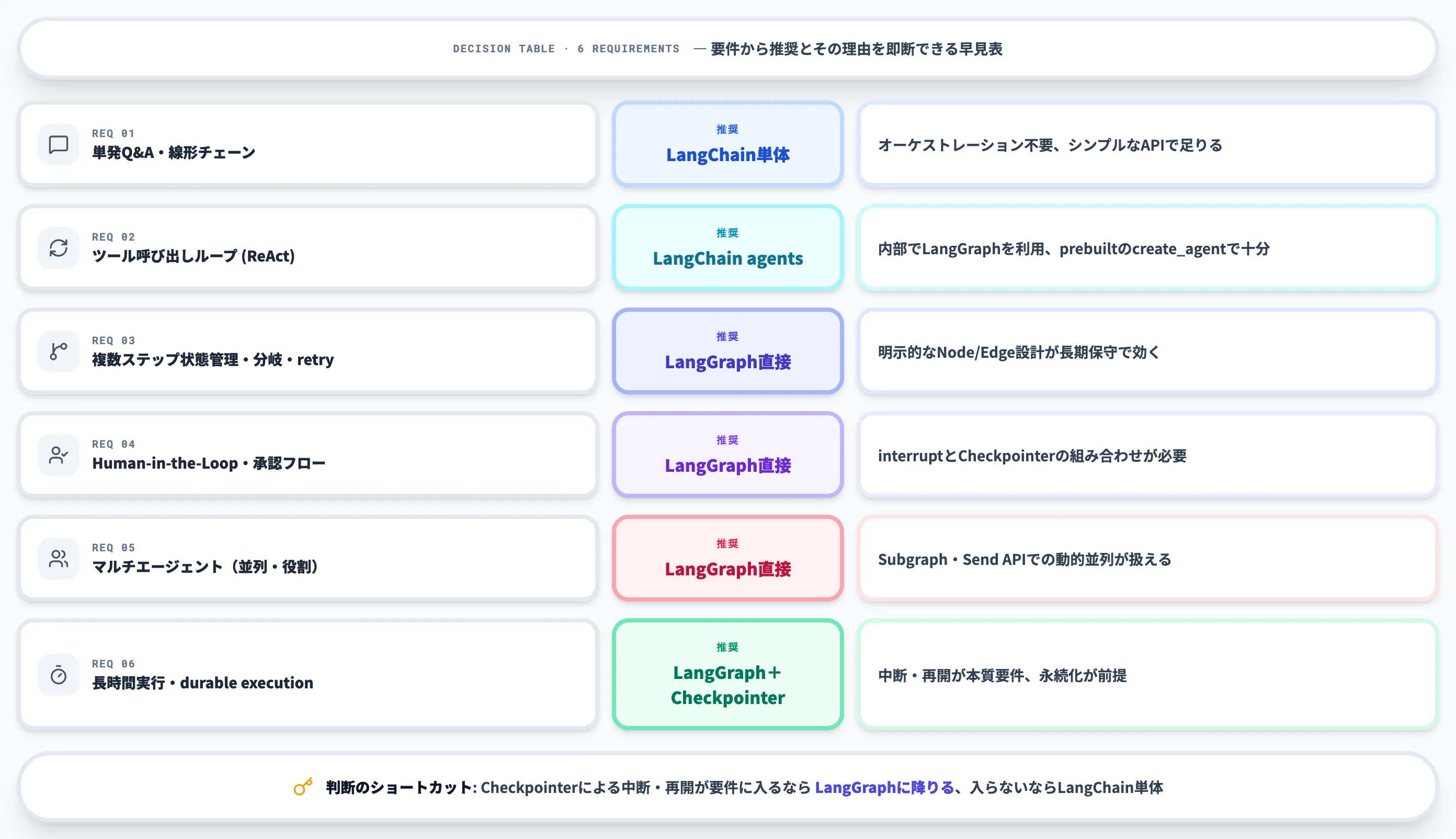Image resolution: width=1456 pixels, height=839 pixels.
Task: Select the LangGraph＋Checkpointer recommendation card
Action: (x=727, y=675)
